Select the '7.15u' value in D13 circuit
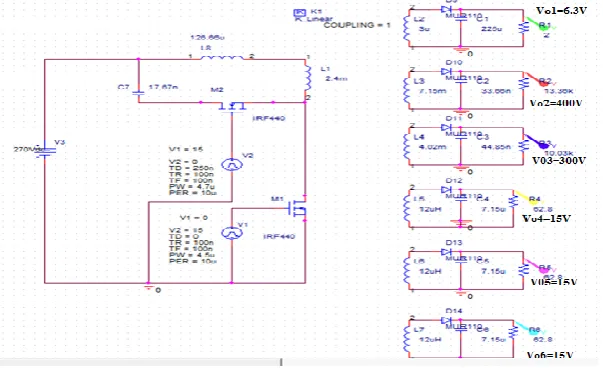Screen dimensions: 603x368 (x=494, y=271)
